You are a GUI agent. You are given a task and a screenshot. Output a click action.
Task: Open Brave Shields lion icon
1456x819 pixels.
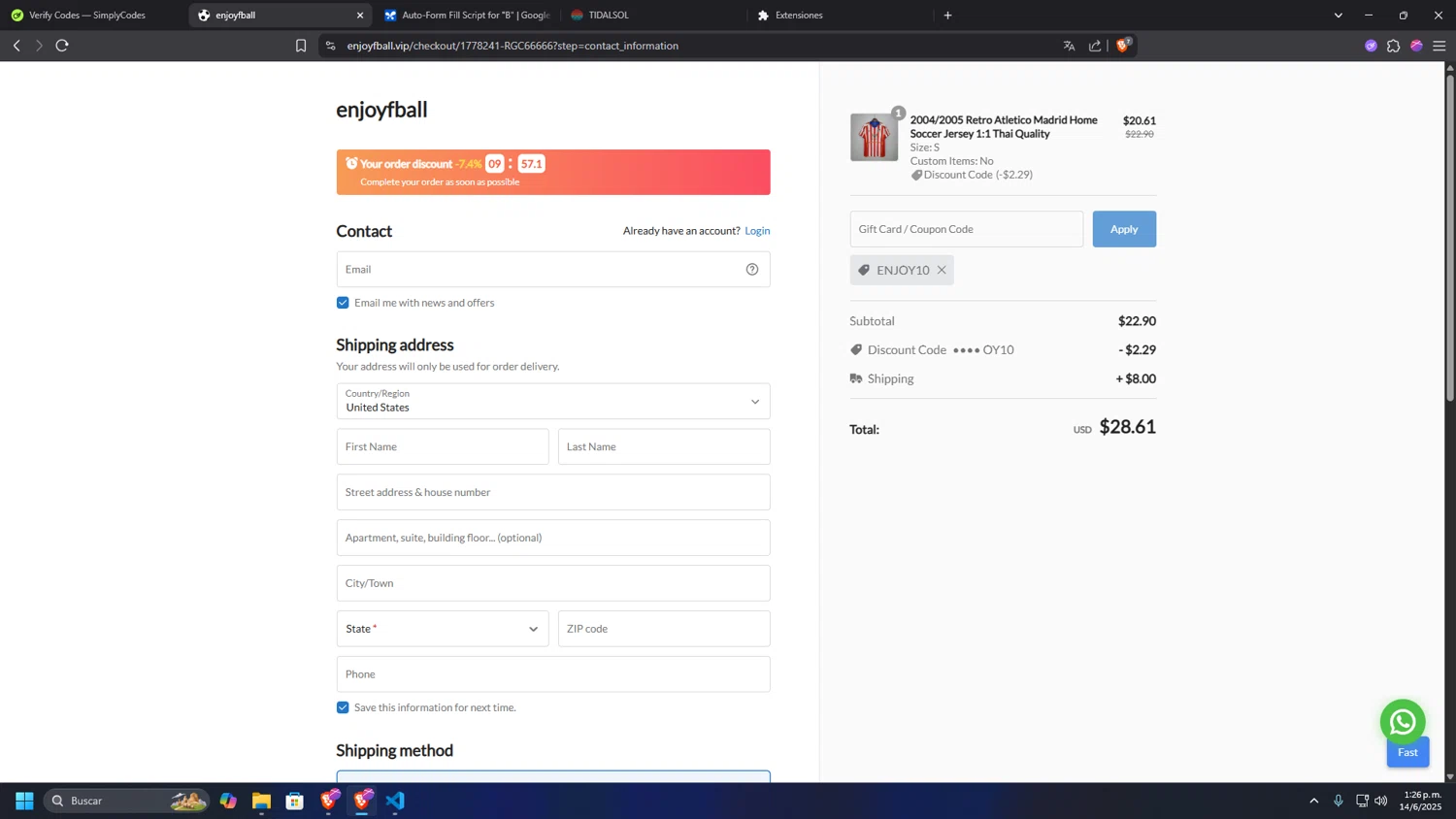pos(1123,45)
